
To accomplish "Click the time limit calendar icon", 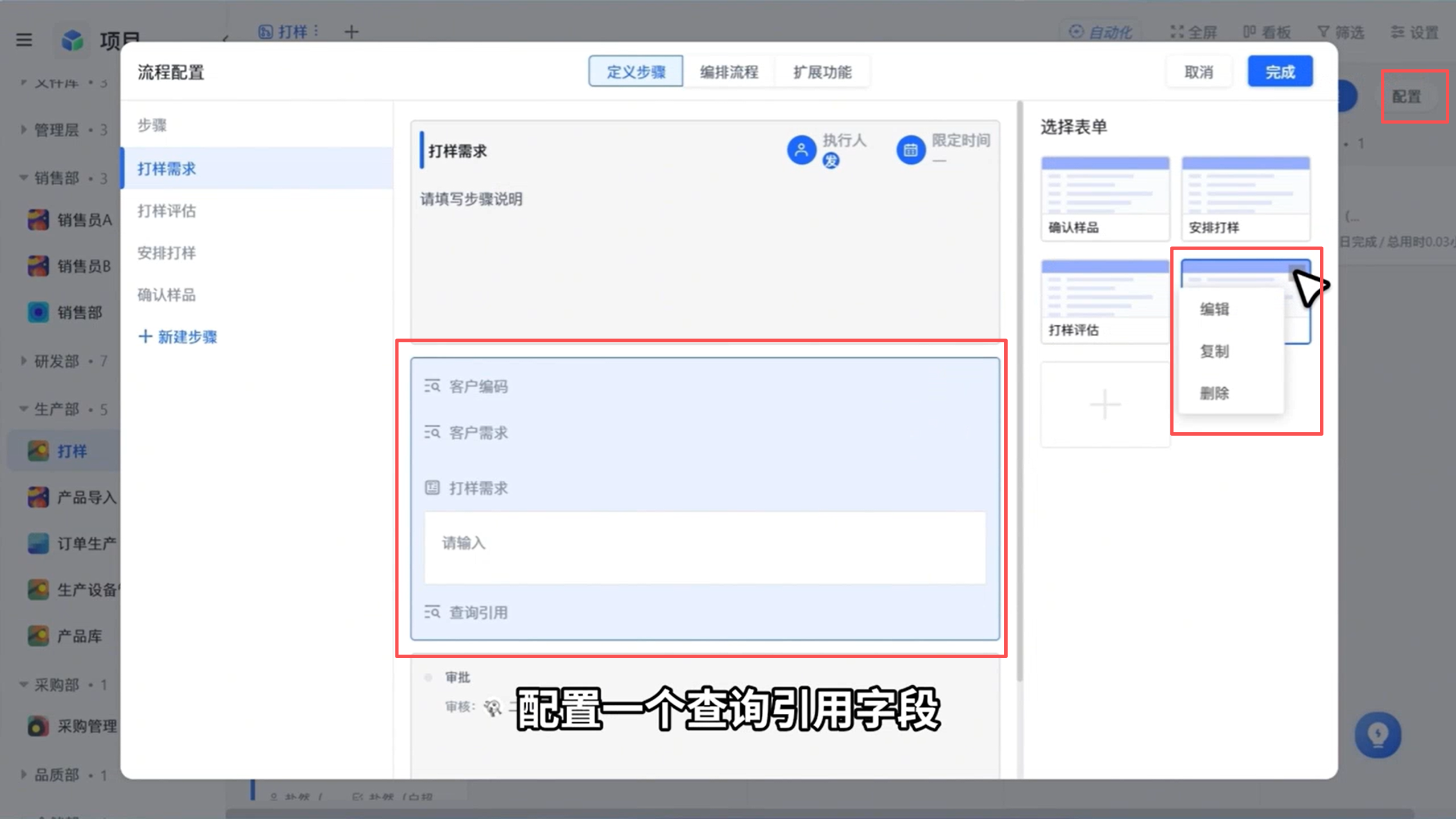I will click(910, 150).
